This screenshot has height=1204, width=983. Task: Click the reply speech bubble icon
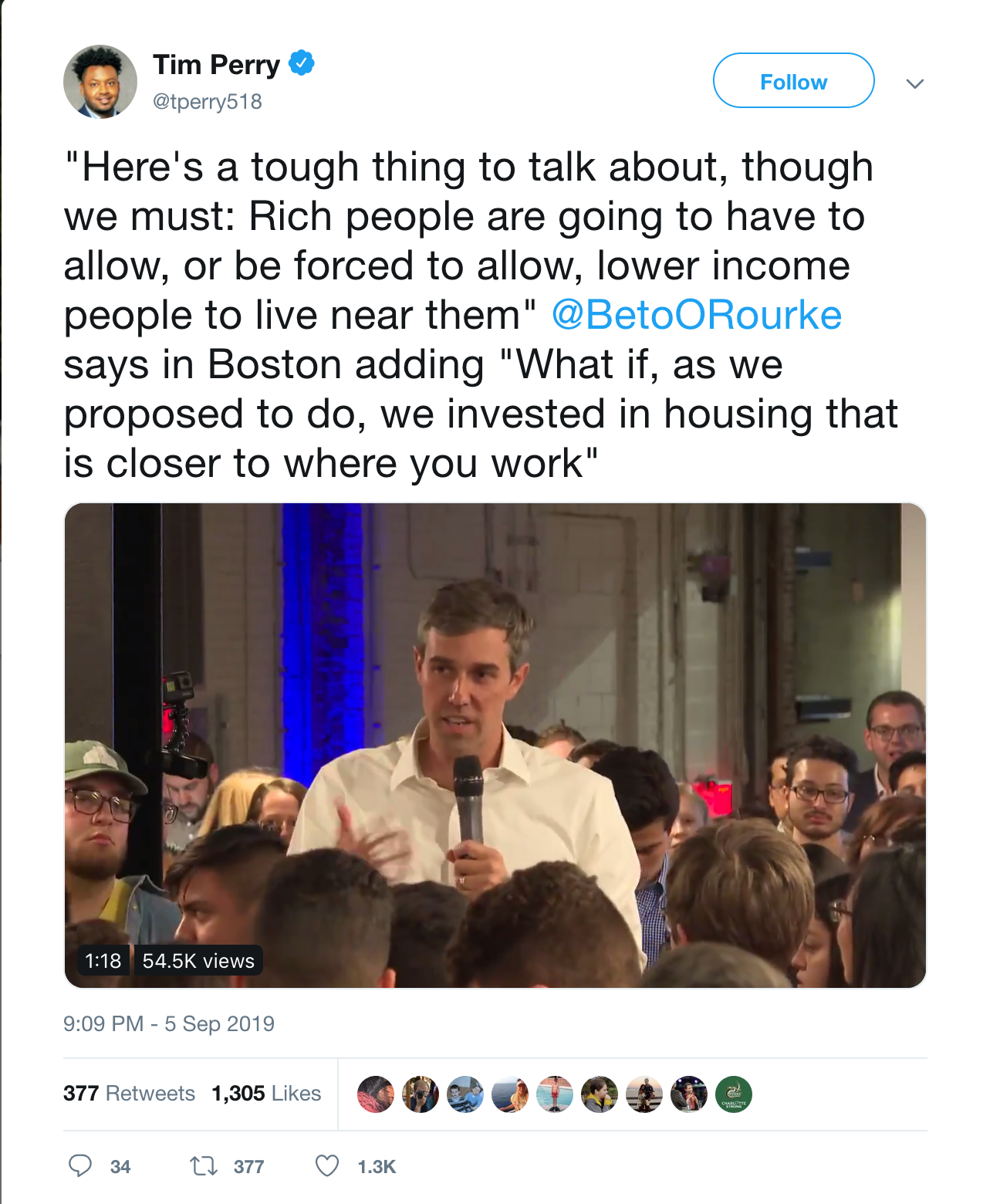click(x=80, y=1165)
